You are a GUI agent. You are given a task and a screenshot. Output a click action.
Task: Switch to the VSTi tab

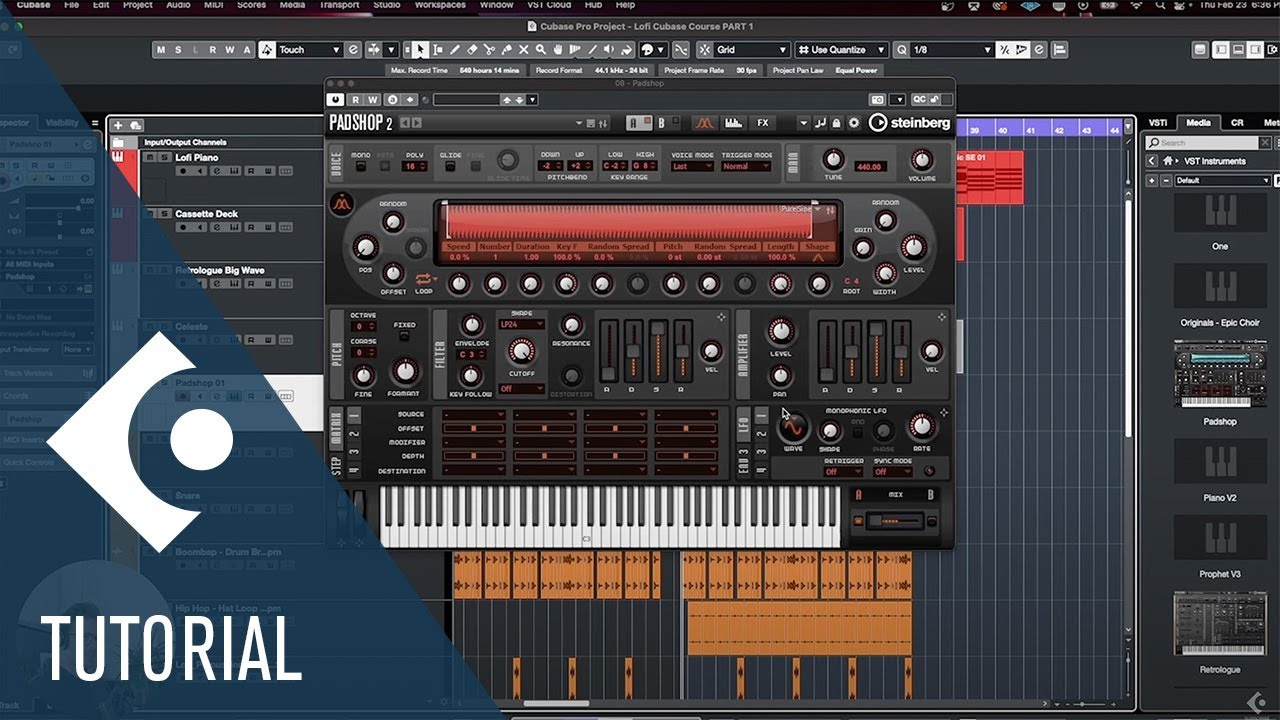pos(1157,123)
